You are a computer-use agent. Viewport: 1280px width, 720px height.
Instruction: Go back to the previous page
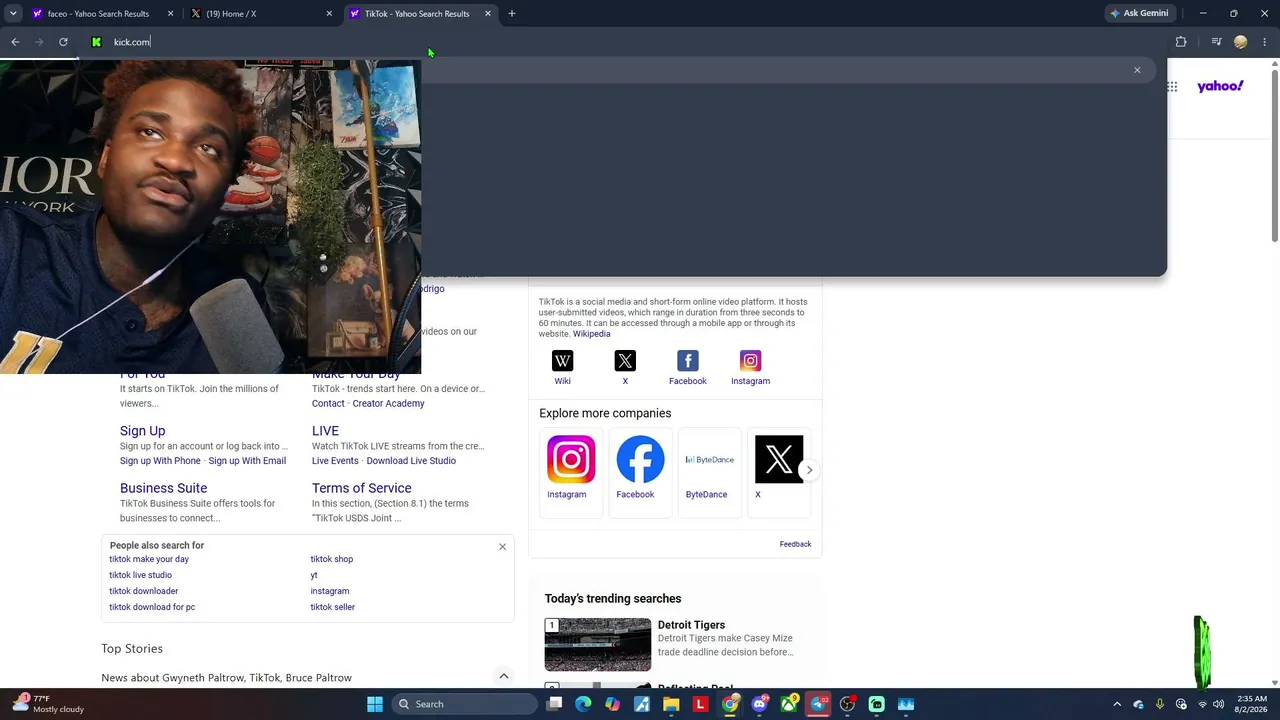[x=15, y=42]
